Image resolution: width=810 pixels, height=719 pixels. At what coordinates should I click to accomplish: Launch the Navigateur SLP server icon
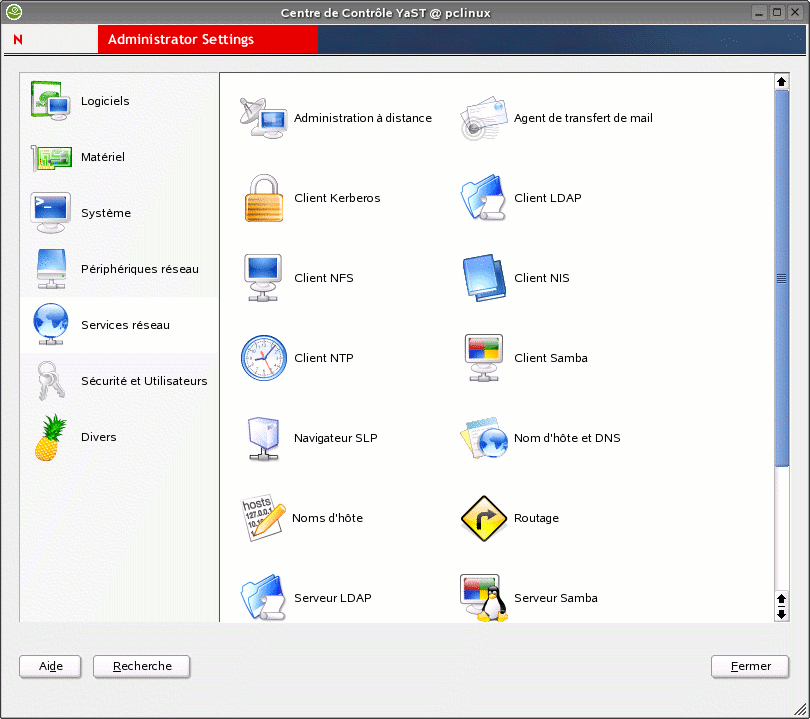point(263,439)
